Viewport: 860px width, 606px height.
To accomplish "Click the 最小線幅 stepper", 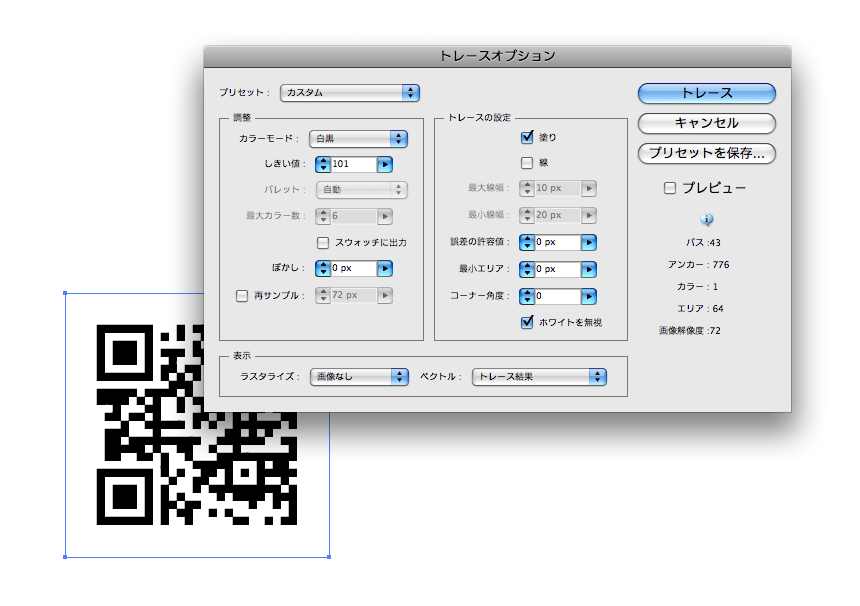I will (x=527, y=215).
